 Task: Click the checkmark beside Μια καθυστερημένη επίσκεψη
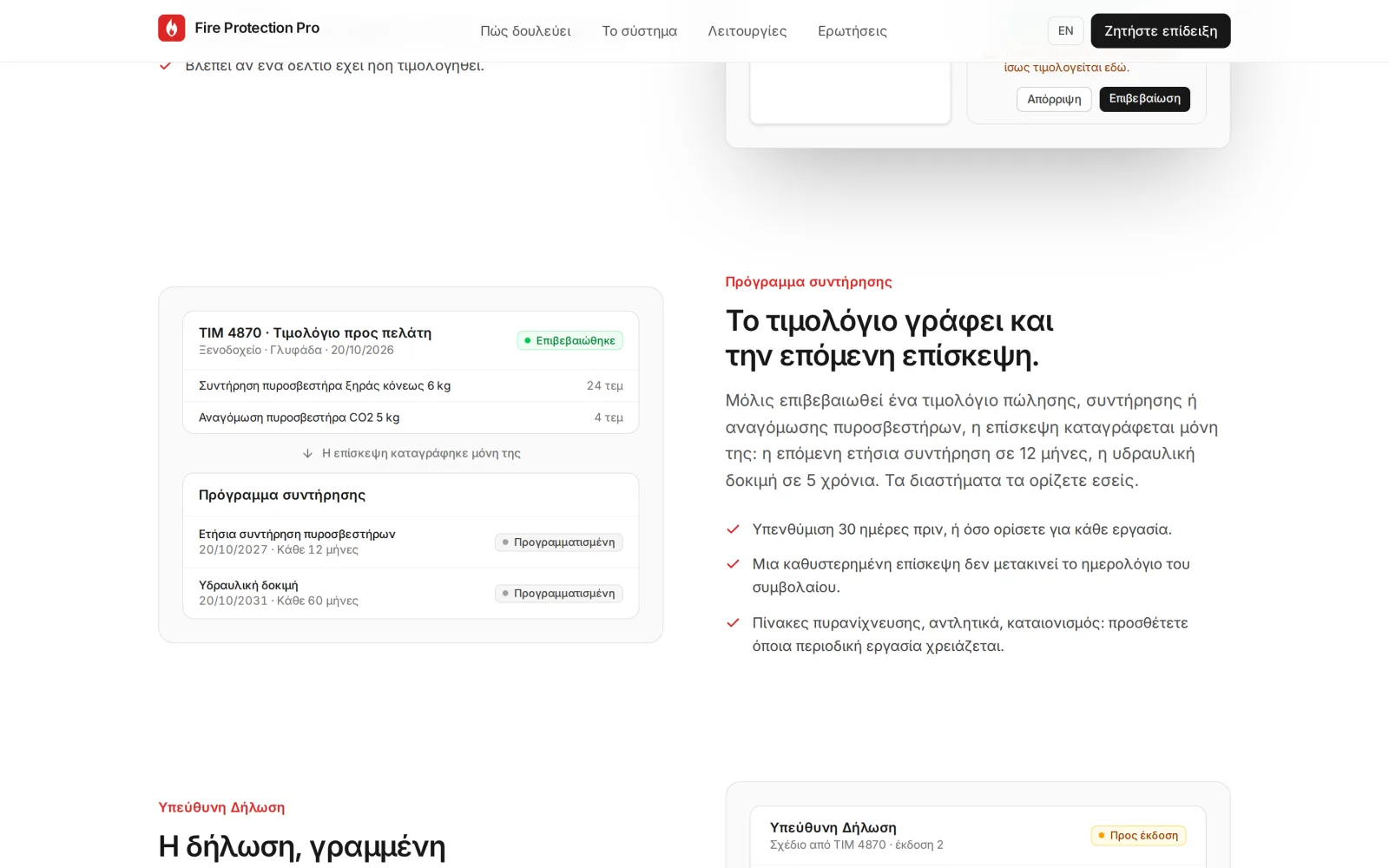[733, 564]
